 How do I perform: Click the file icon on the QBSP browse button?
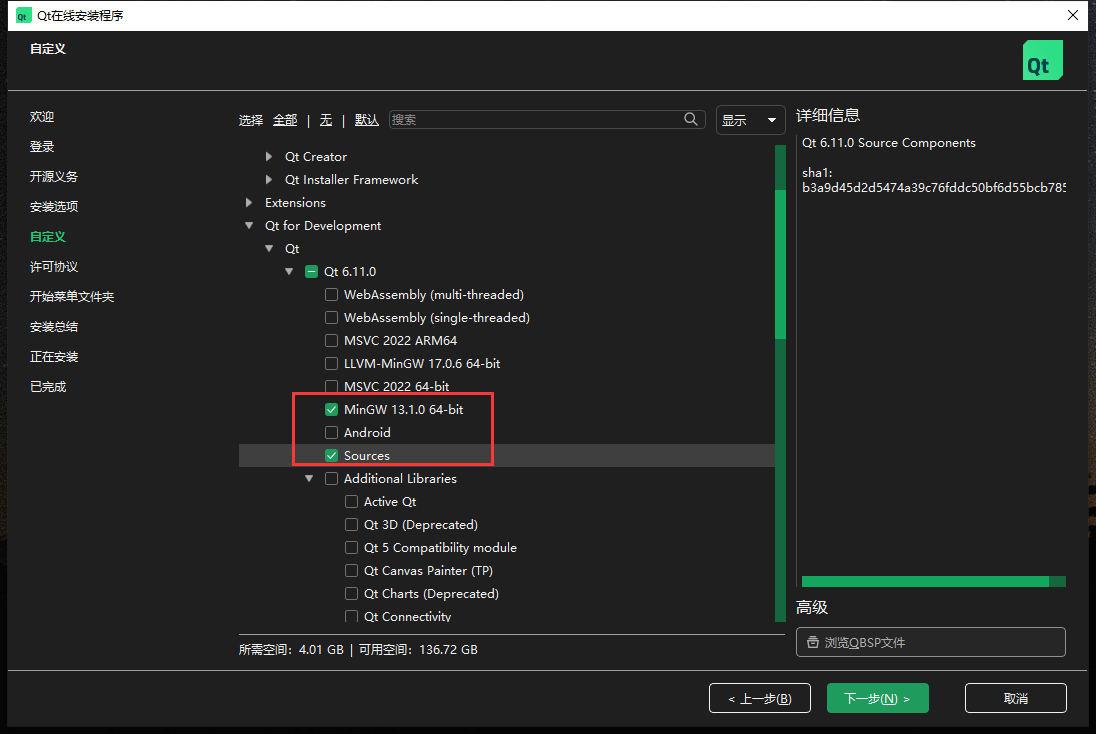tap(813, 642)
